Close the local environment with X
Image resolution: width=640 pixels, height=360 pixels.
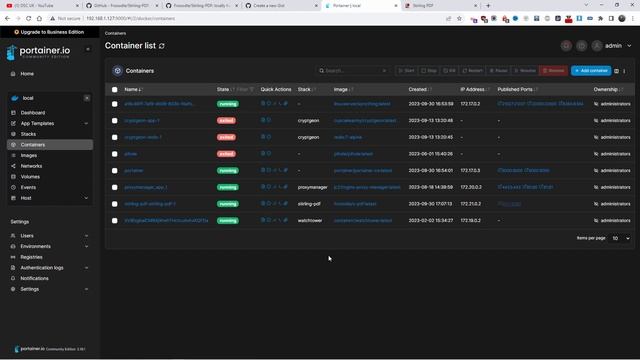click(x=87, y=98)
